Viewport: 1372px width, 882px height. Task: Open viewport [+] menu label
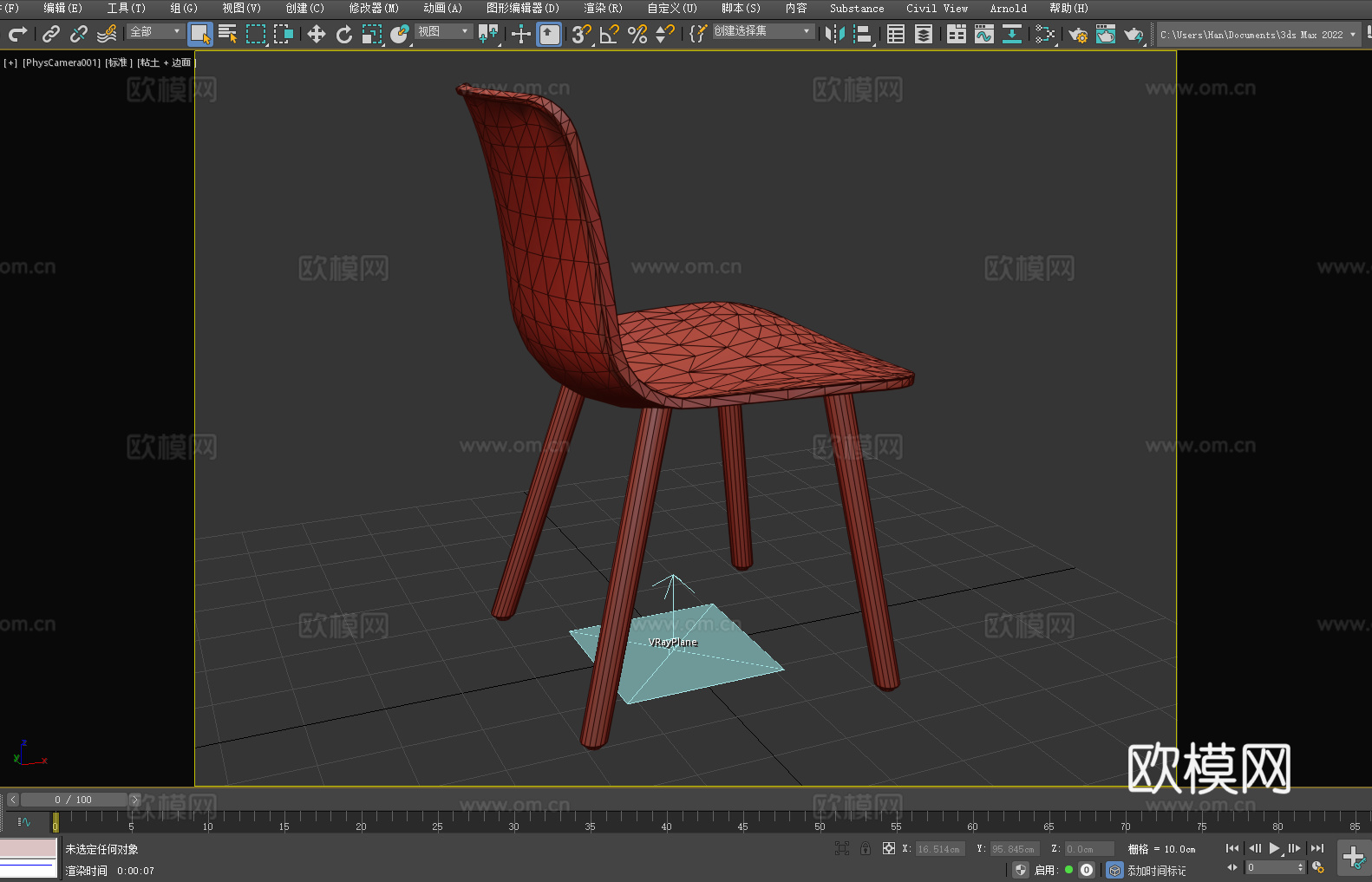pos(10,62)
